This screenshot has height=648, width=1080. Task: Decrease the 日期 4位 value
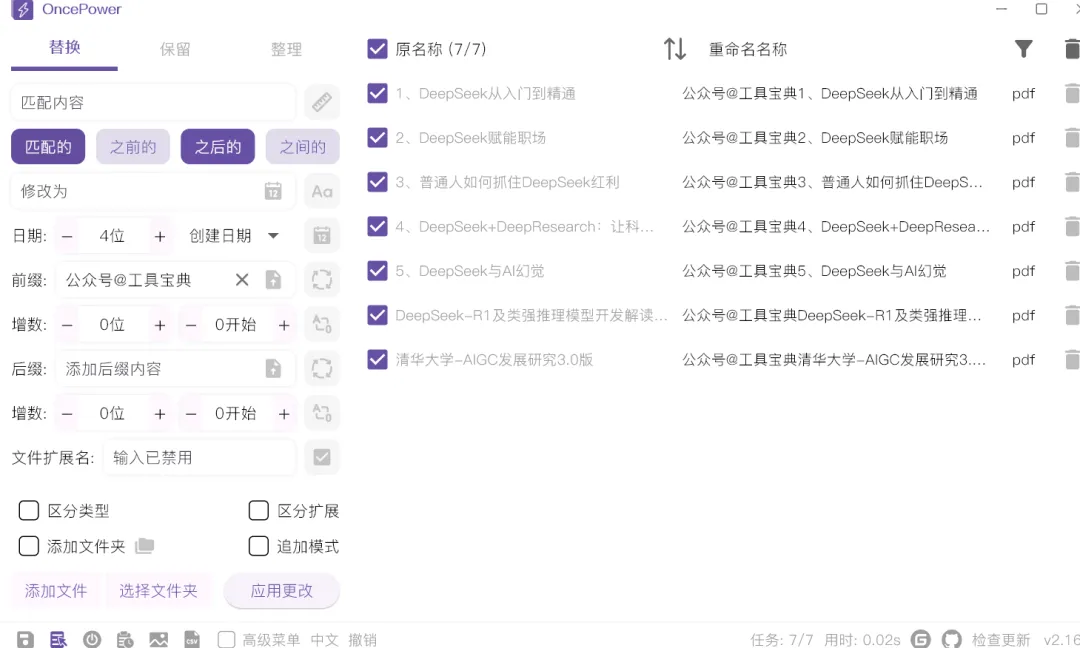tap(67, 236)
